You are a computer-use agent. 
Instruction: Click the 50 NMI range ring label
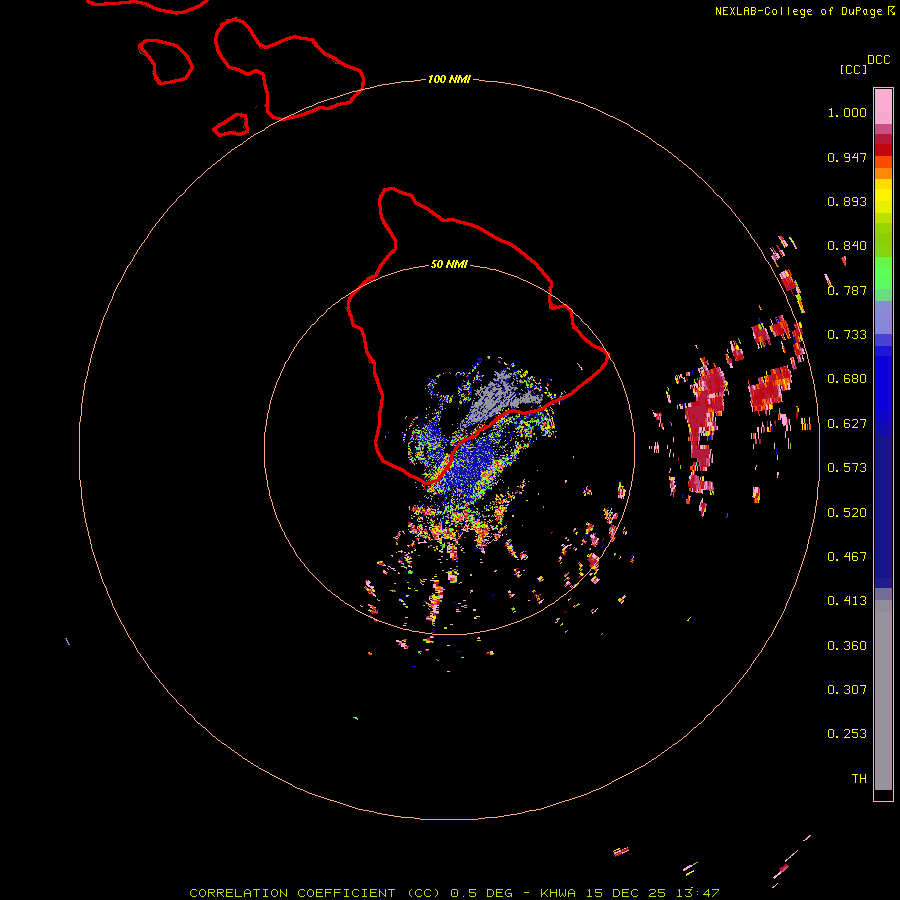point(449,265)
